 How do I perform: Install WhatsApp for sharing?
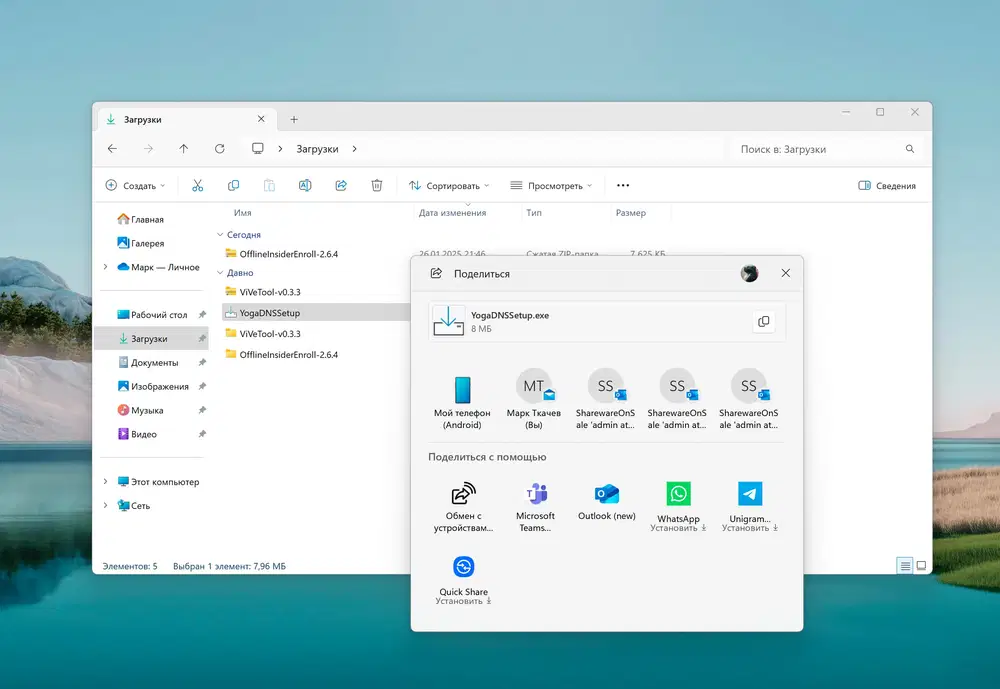pyautogui.click(x=679, y=507)
